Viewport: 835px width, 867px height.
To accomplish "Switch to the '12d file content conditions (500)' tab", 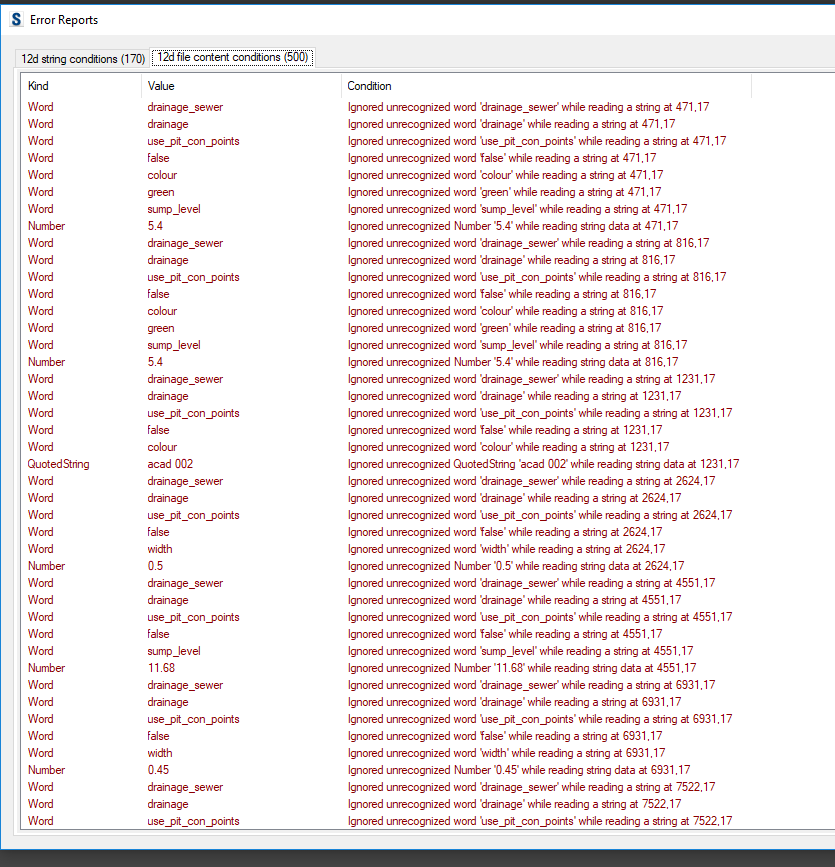I will coord(231,57).
